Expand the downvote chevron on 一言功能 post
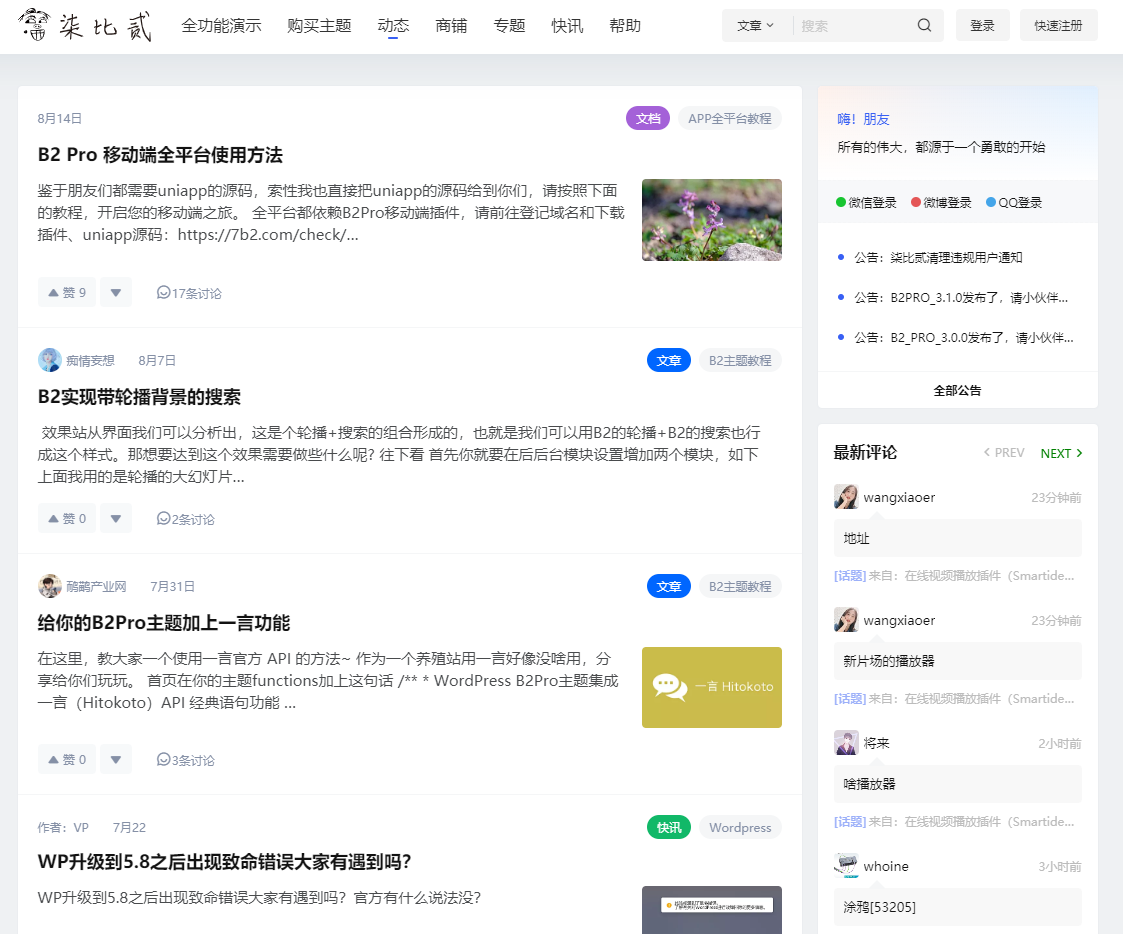Screen dimensions: 1123x934 pyautogui.click(x=116, y=759)
